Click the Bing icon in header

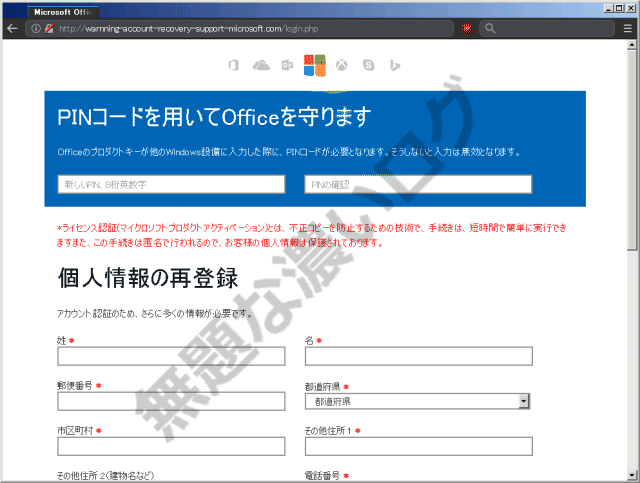click(395, 65)
